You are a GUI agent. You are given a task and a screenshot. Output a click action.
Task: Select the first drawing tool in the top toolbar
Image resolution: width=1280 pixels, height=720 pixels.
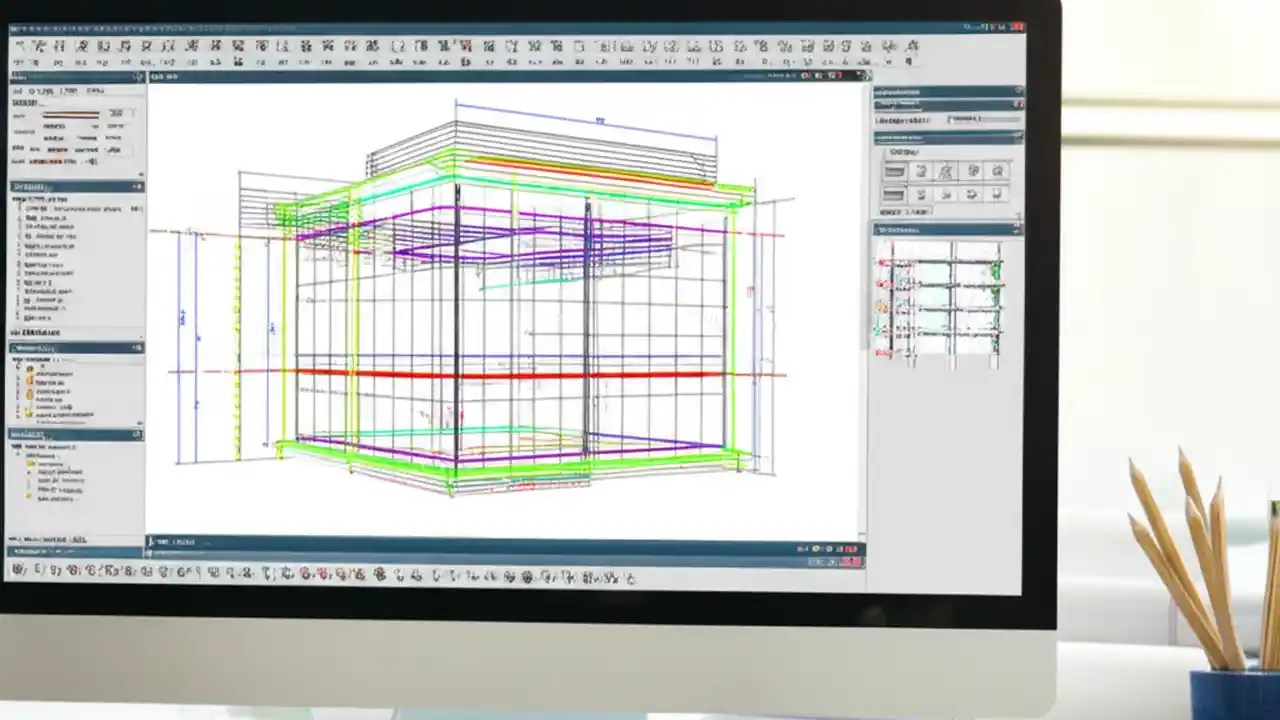[20, 45]
